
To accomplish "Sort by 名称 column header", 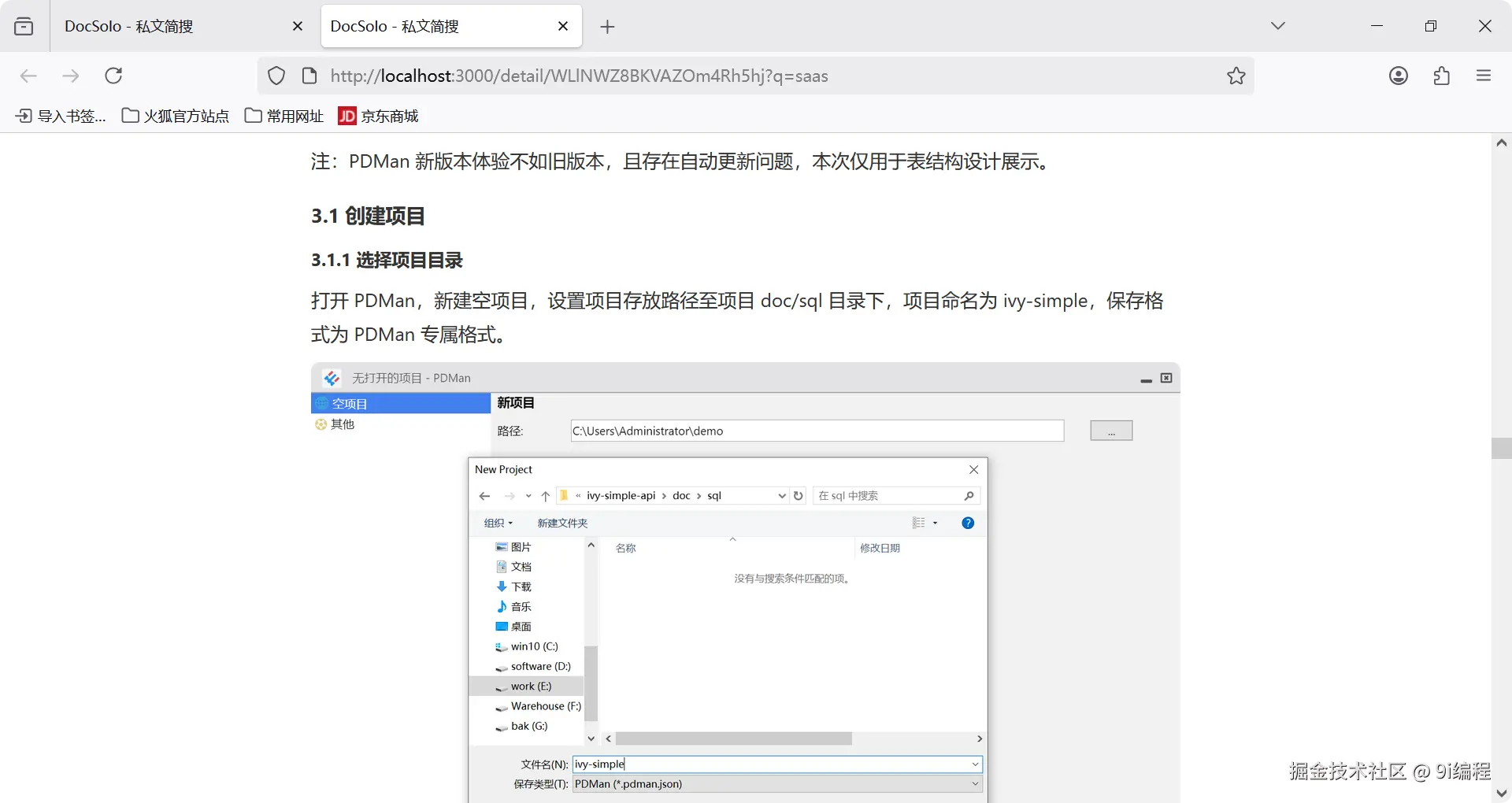I will [626, 548].
